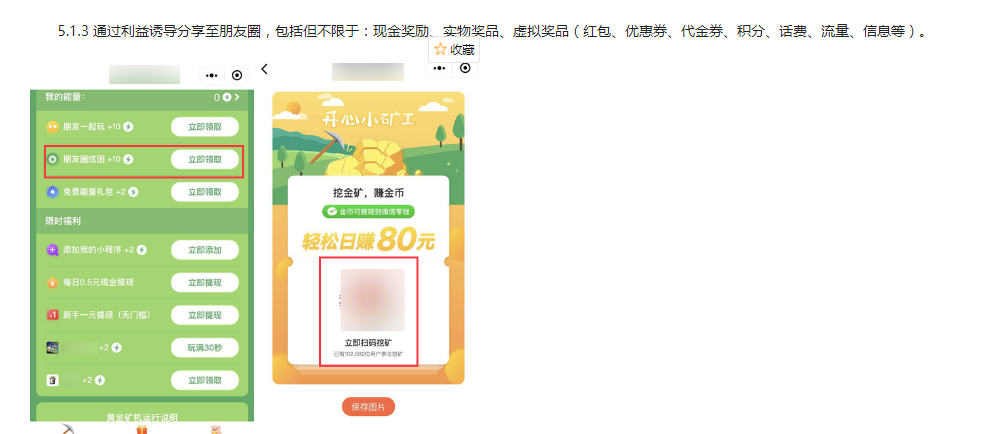Viewport: 982px width, 434px height.
Task: Click the 朋友圈炫图 green circle icon
Action: (x=53, y=160)
